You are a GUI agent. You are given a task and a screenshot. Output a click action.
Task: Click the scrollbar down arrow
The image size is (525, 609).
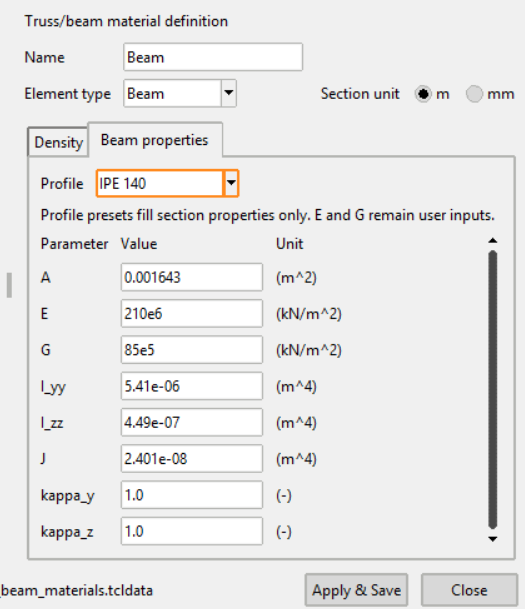point(493,539)
